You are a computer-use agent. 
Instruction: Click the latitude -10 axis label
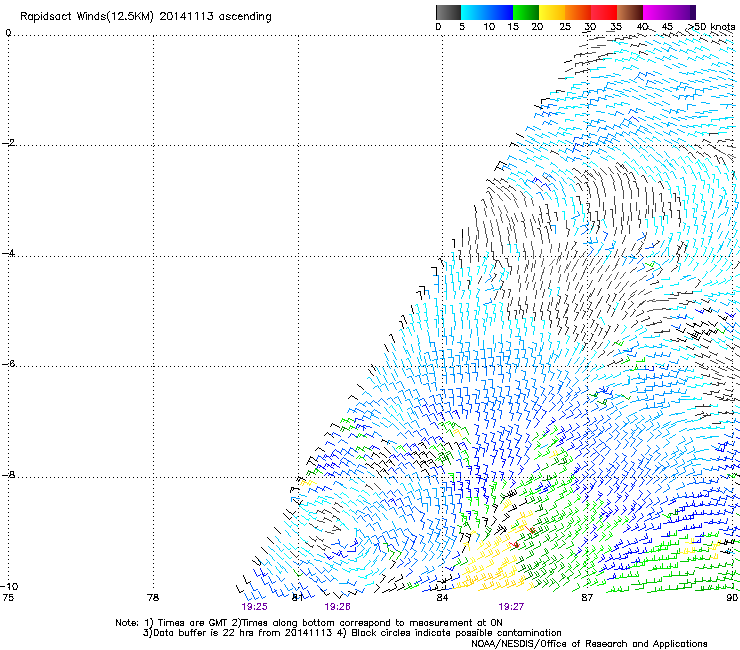(10, 586)
